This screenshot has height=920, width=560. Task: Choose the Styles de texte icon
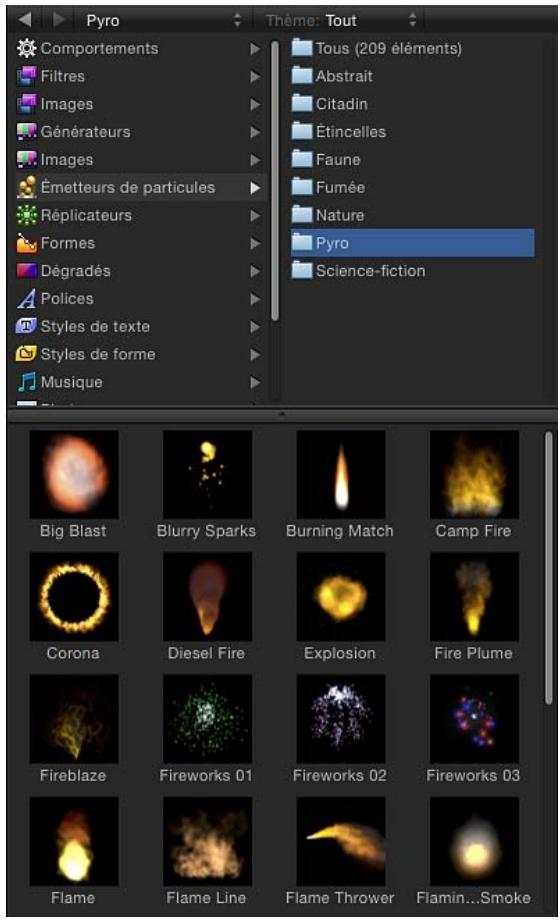(26, 326)
